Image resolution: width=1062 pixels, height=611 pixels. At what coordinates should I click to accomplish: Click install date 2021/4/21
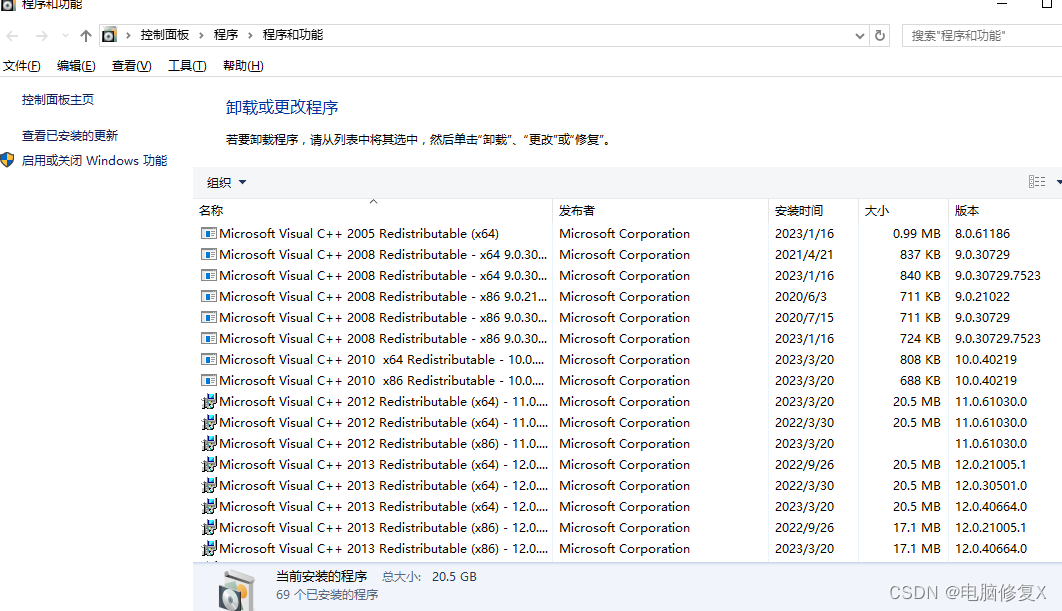tap(804, 255)
